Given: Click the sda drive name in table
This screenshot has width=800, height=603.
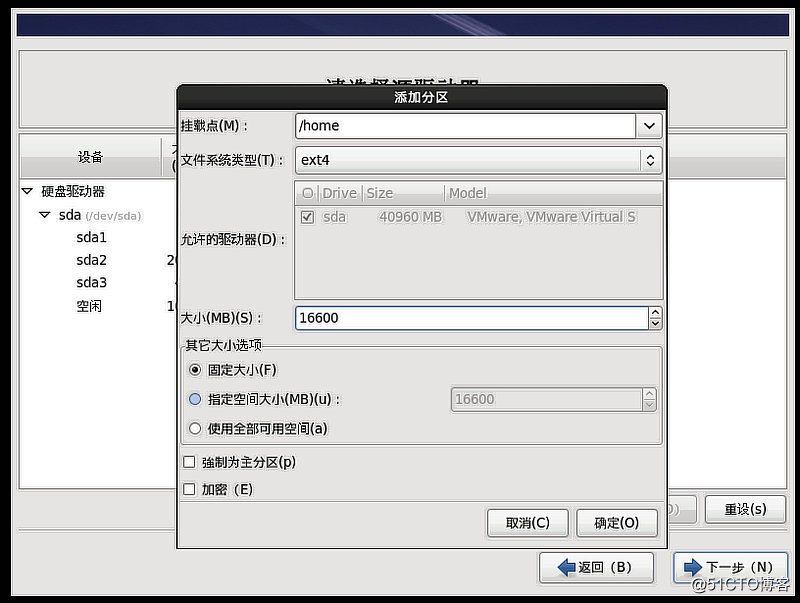Looking at the screenshot, I should point(334,217).
